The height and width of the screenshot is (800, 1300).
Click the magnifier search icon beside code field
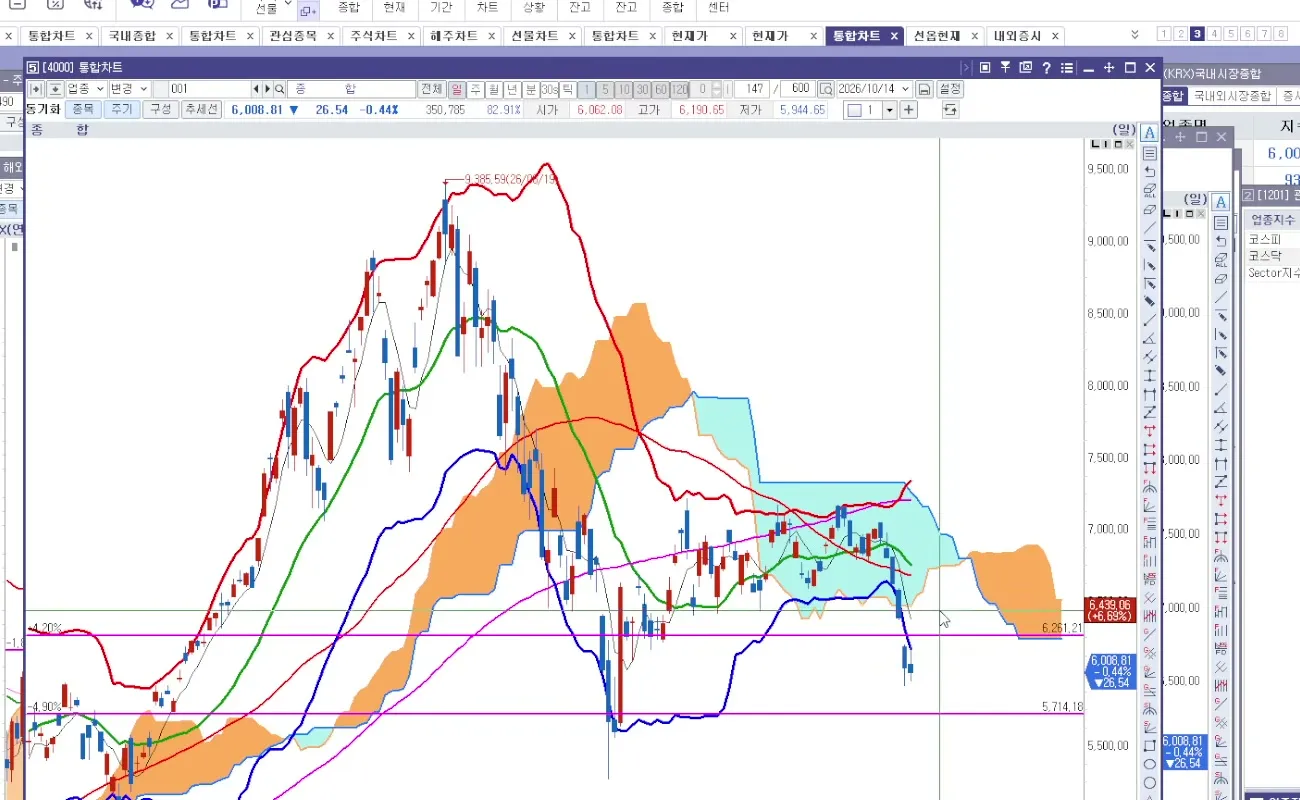click(280, 89)
